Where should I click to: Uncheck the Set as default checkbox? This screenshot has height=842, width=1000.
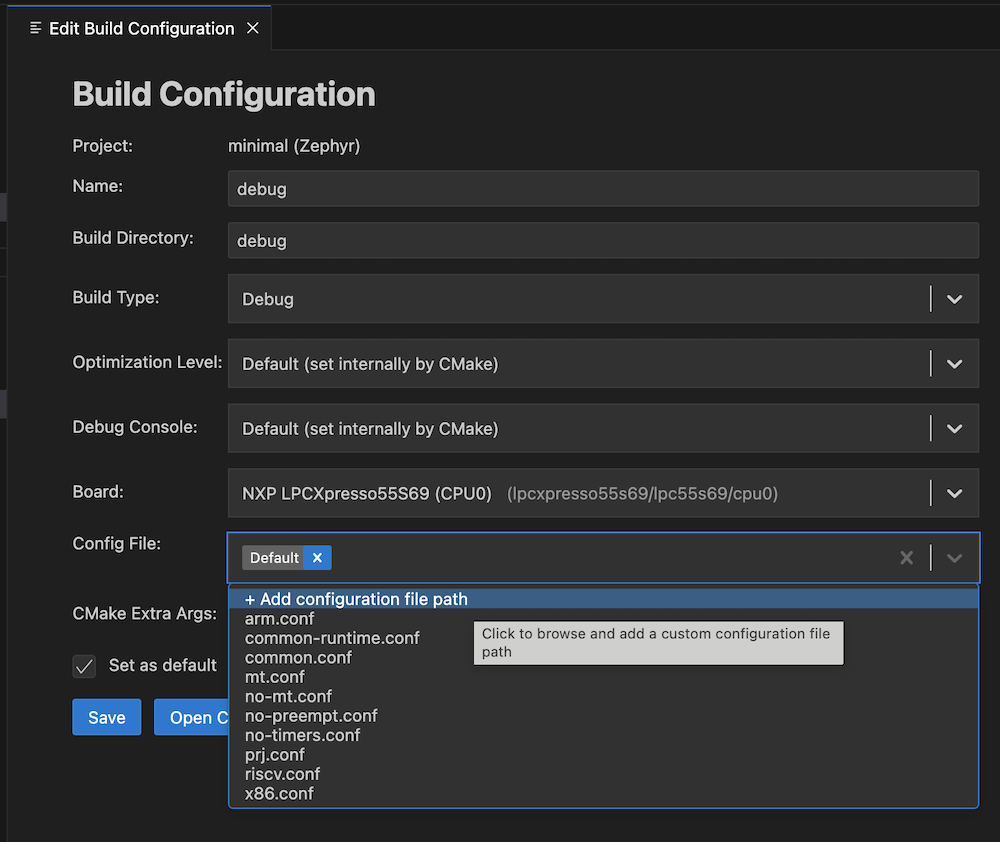[x=84, y=665]
